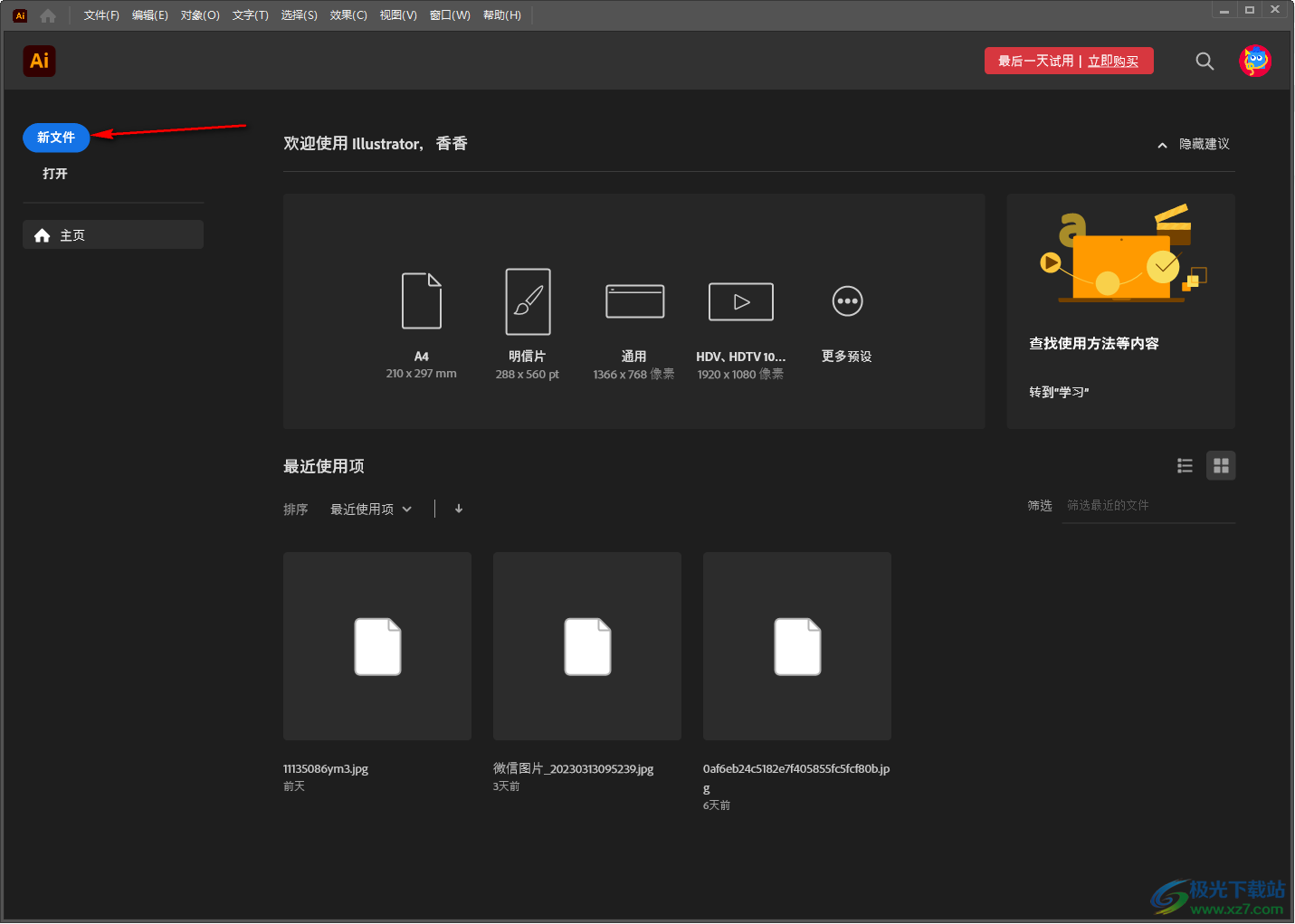The image size is (1295, 924).
Task: Open the 排序 最近使用项 sort dropdown
Action: (x=371, y=510)
